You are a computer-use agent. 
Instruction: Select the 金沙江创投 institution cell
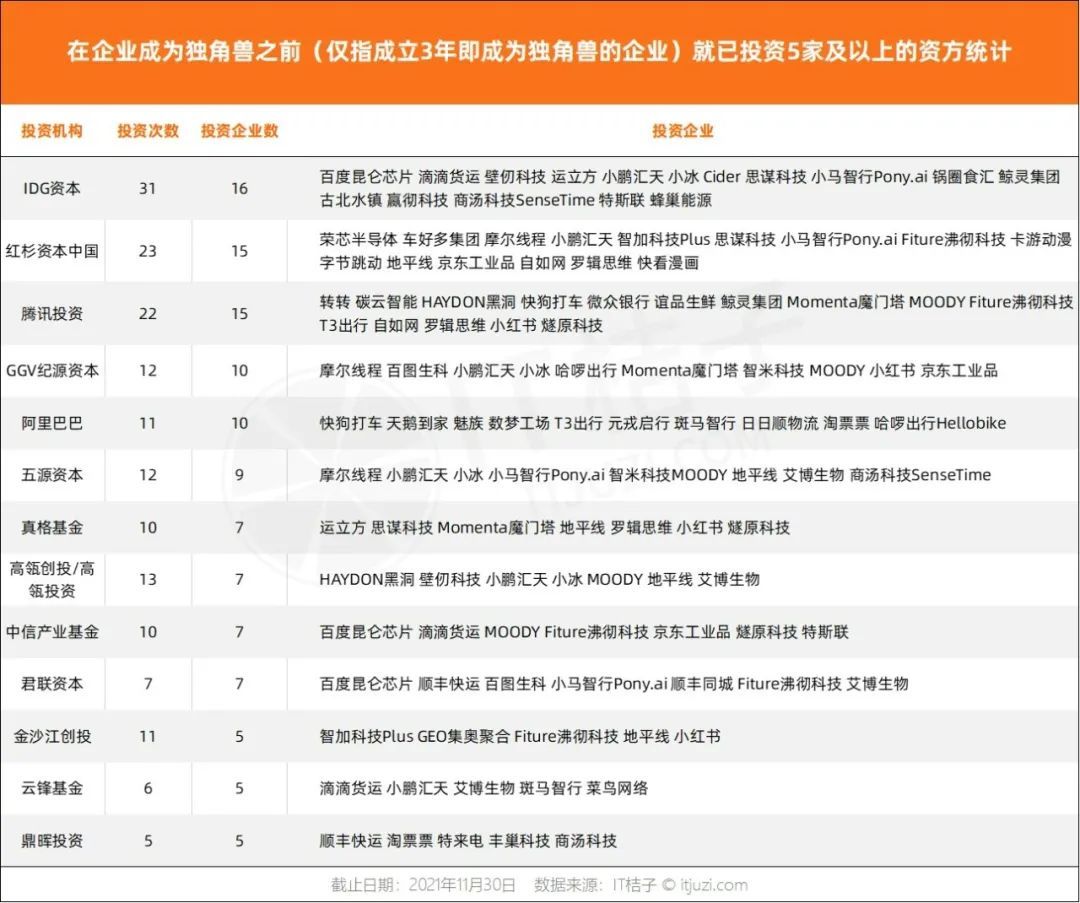[52, 736]
